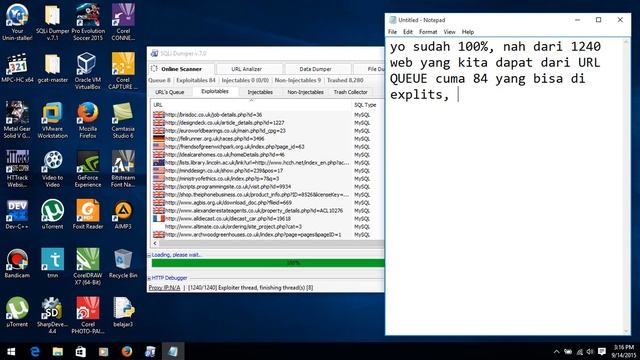Open Notepad File menu
The height and width of the screenshot is (360, 640).
[x=393, y=32]
